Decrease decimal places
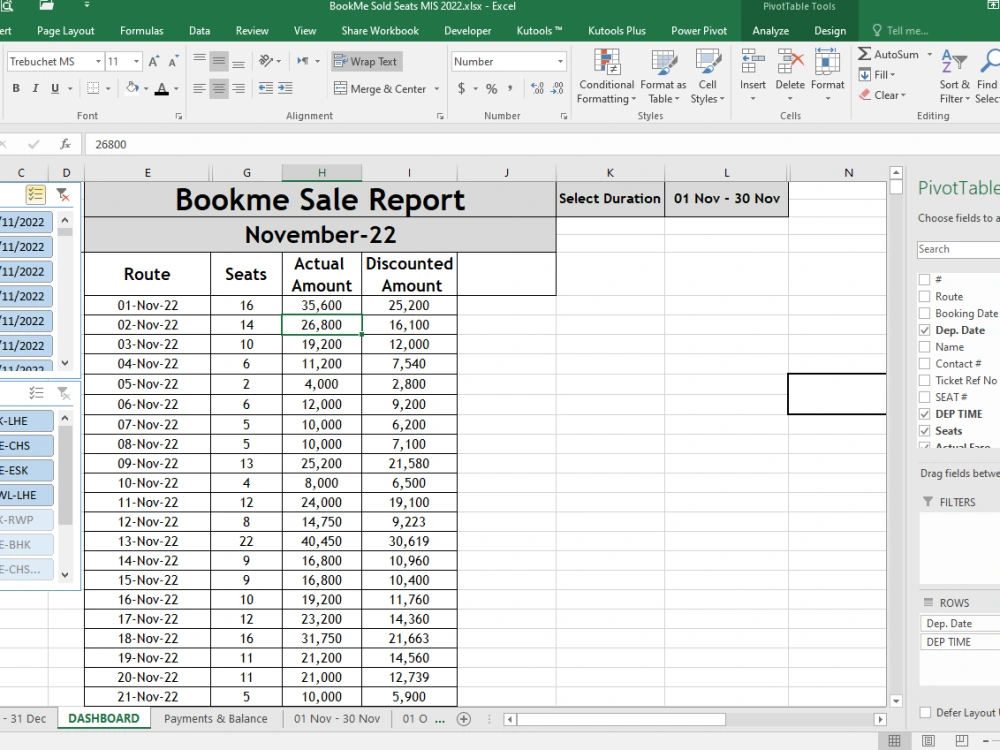Screen dimensions: 1000x750 pos(557,89)
